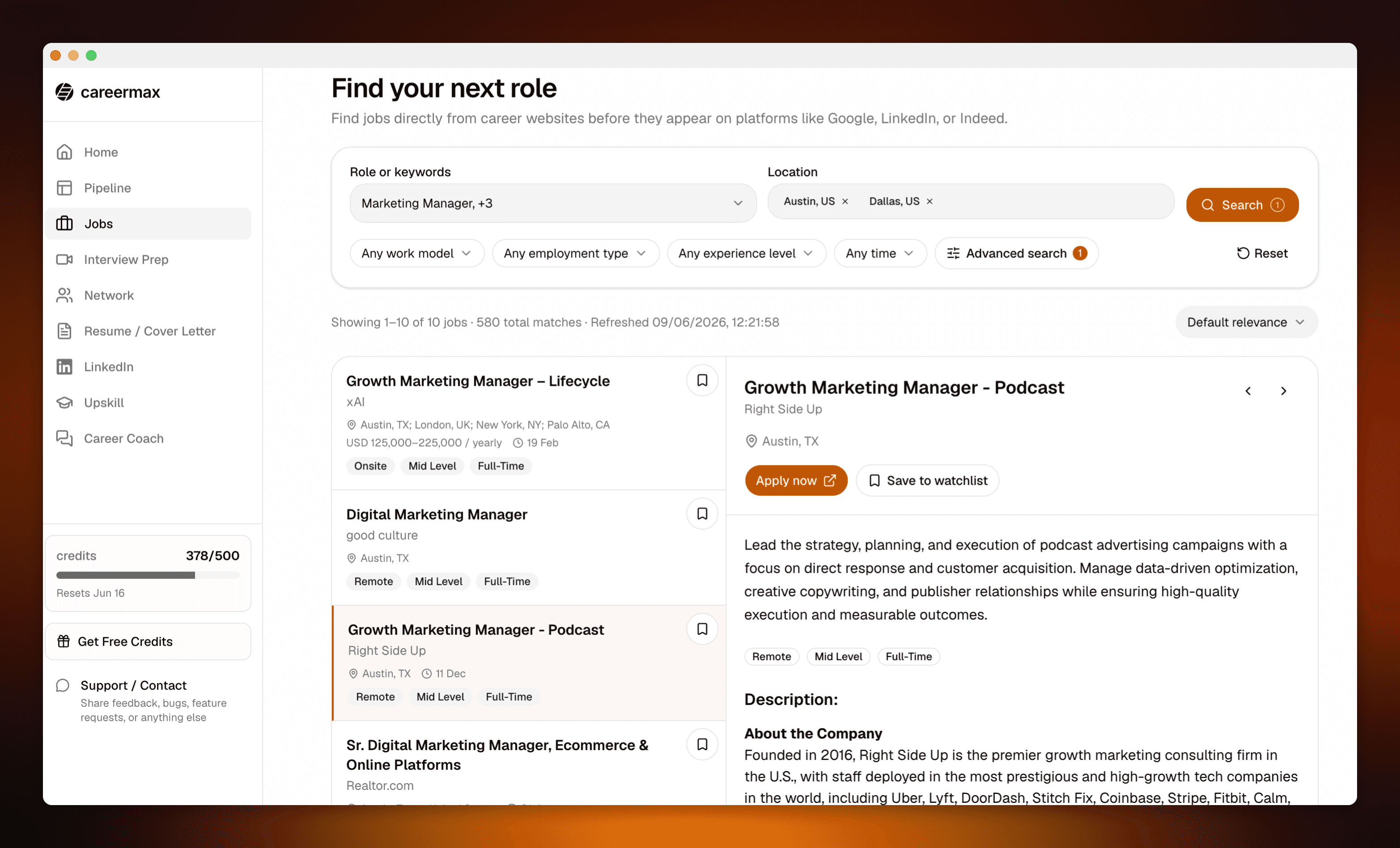Open Interview Prep section
The height and width of the screenshot is (848, 1400).
[148, 260]
